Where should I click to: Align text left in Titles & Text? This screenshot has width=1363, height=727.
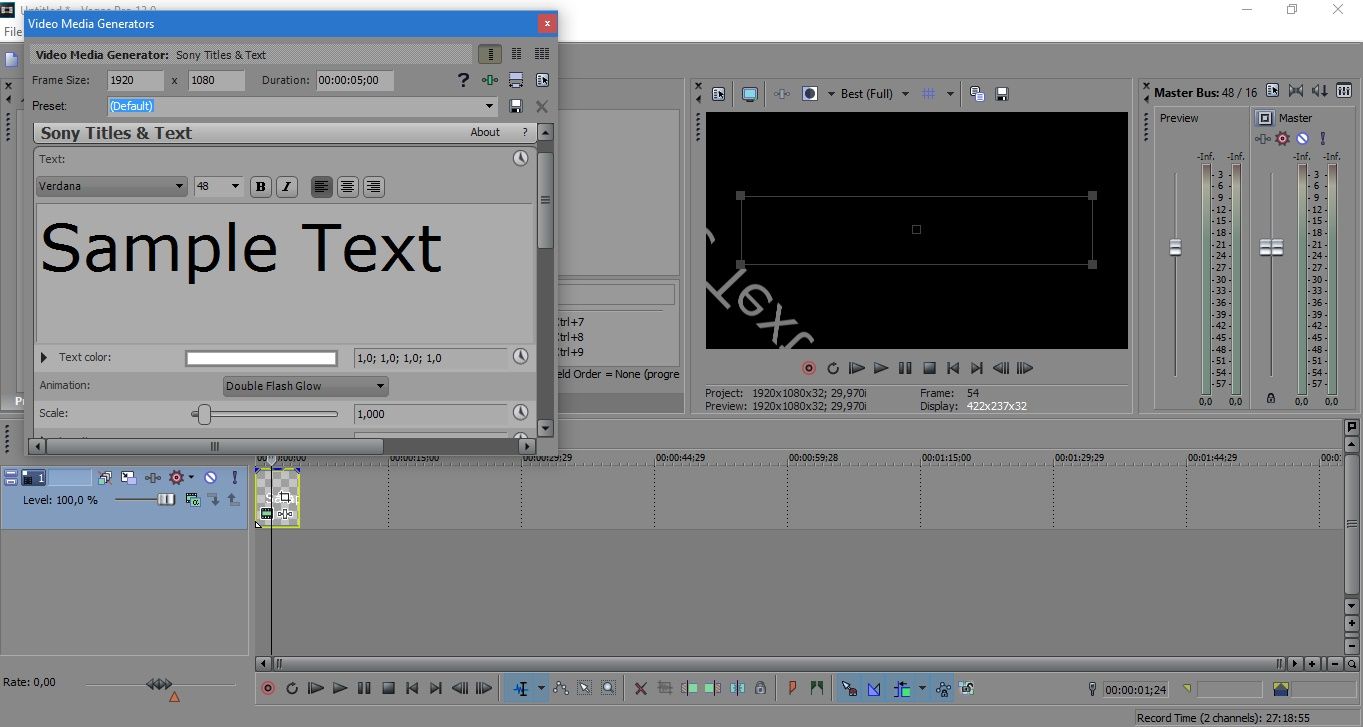[x=322, y=186]
